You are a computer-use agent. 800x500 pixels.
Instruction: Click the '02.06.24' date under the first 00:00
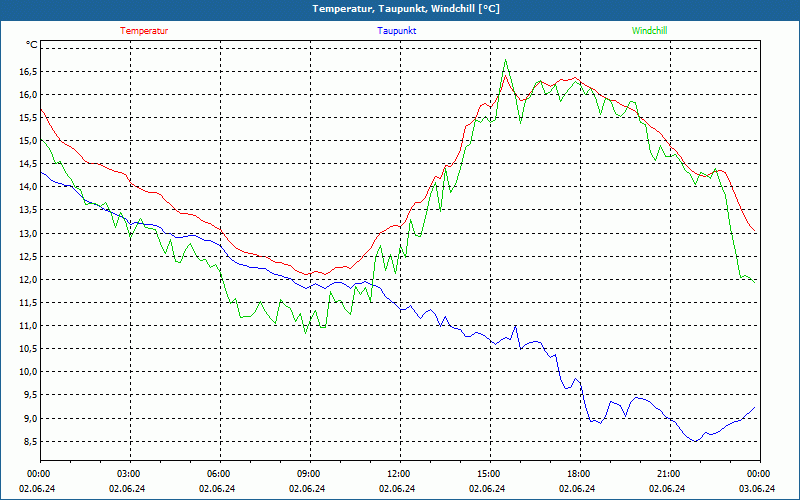(x=37, y=489)
